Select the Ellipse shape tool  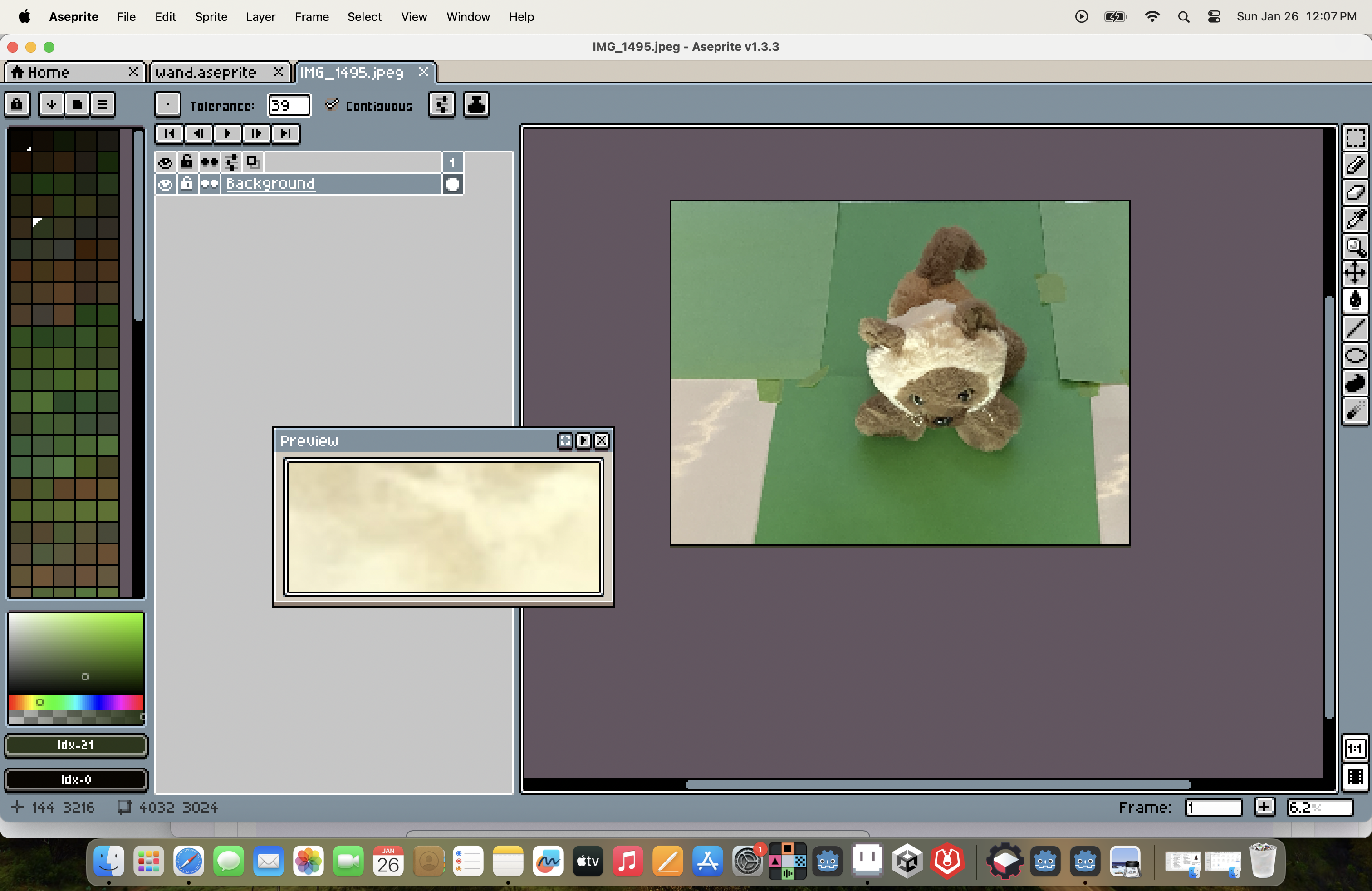(x=1355, y=356)
